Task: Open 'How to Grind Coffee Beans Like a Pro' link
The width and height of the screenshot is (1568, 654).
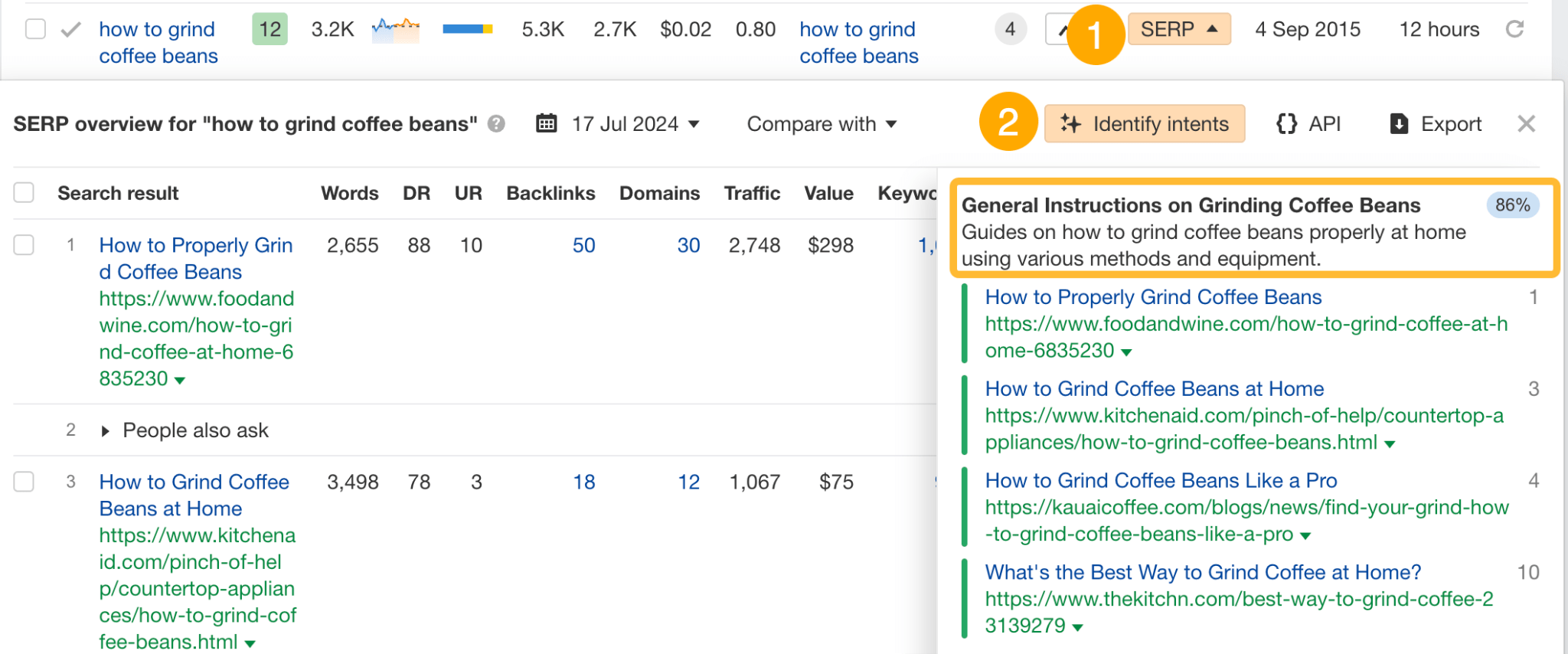Action: click(1161, 481)
